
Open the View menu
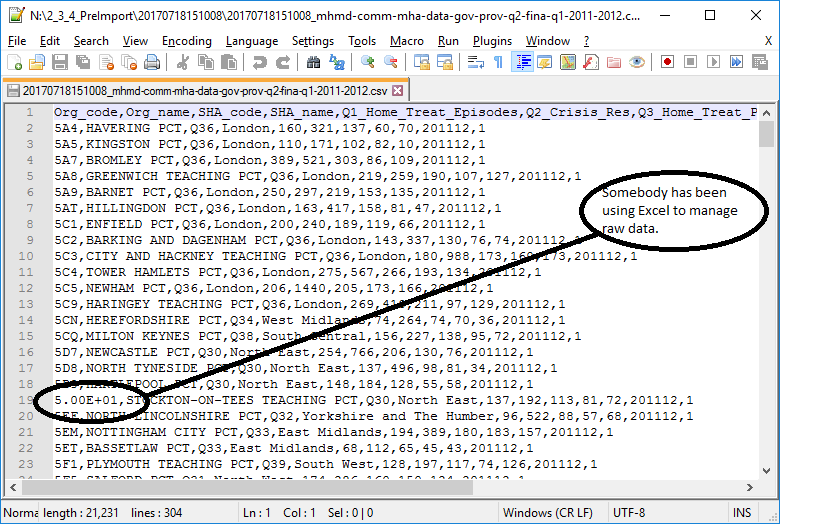coord(135,41)
